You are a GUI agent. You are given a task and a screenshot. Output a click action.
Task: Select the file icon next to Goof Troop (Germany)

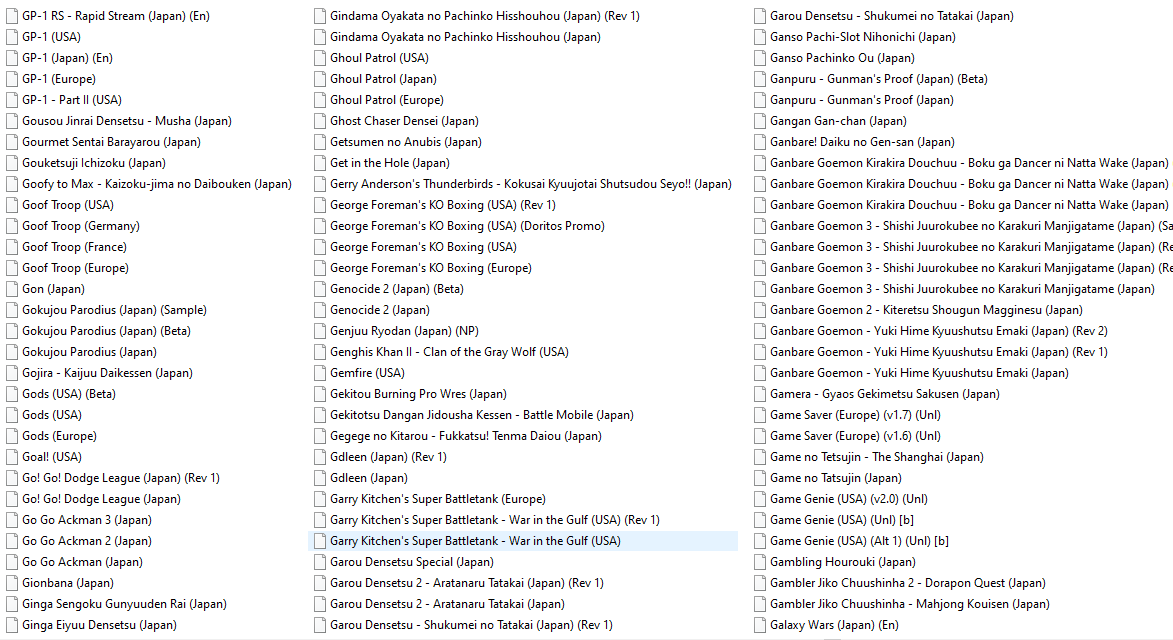12,226
